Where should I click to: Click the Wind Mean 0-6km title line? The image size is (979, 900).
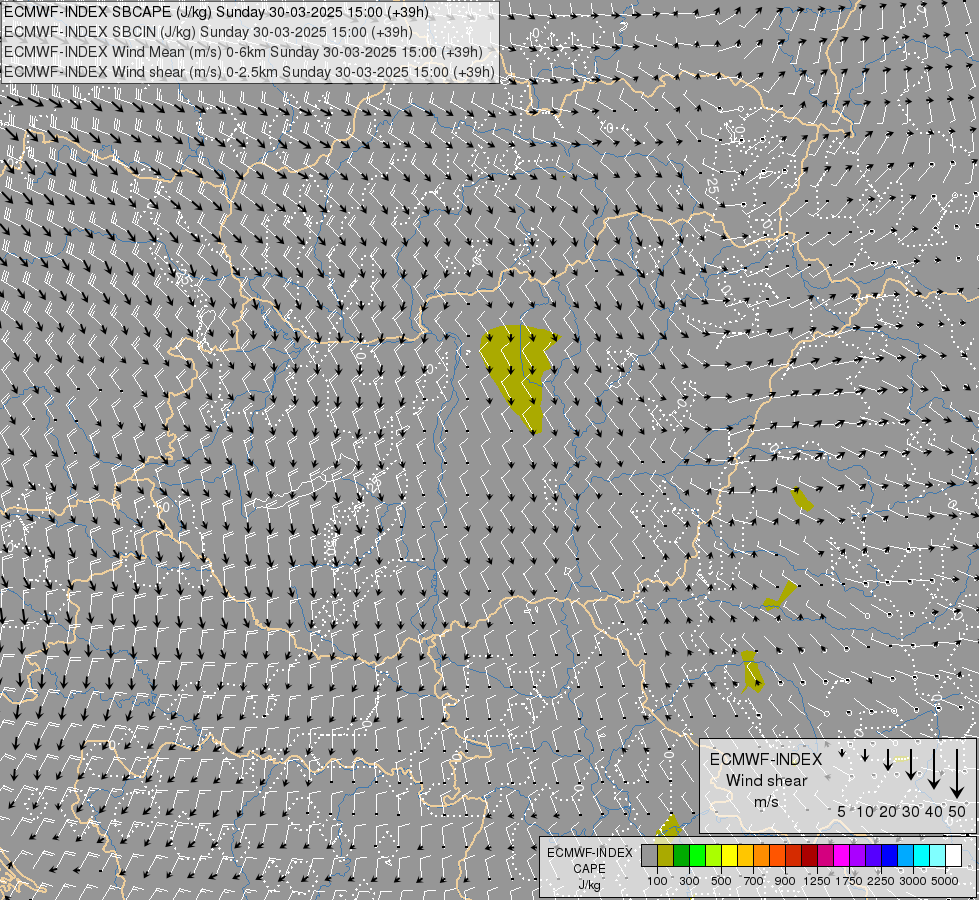click(243, 52)
